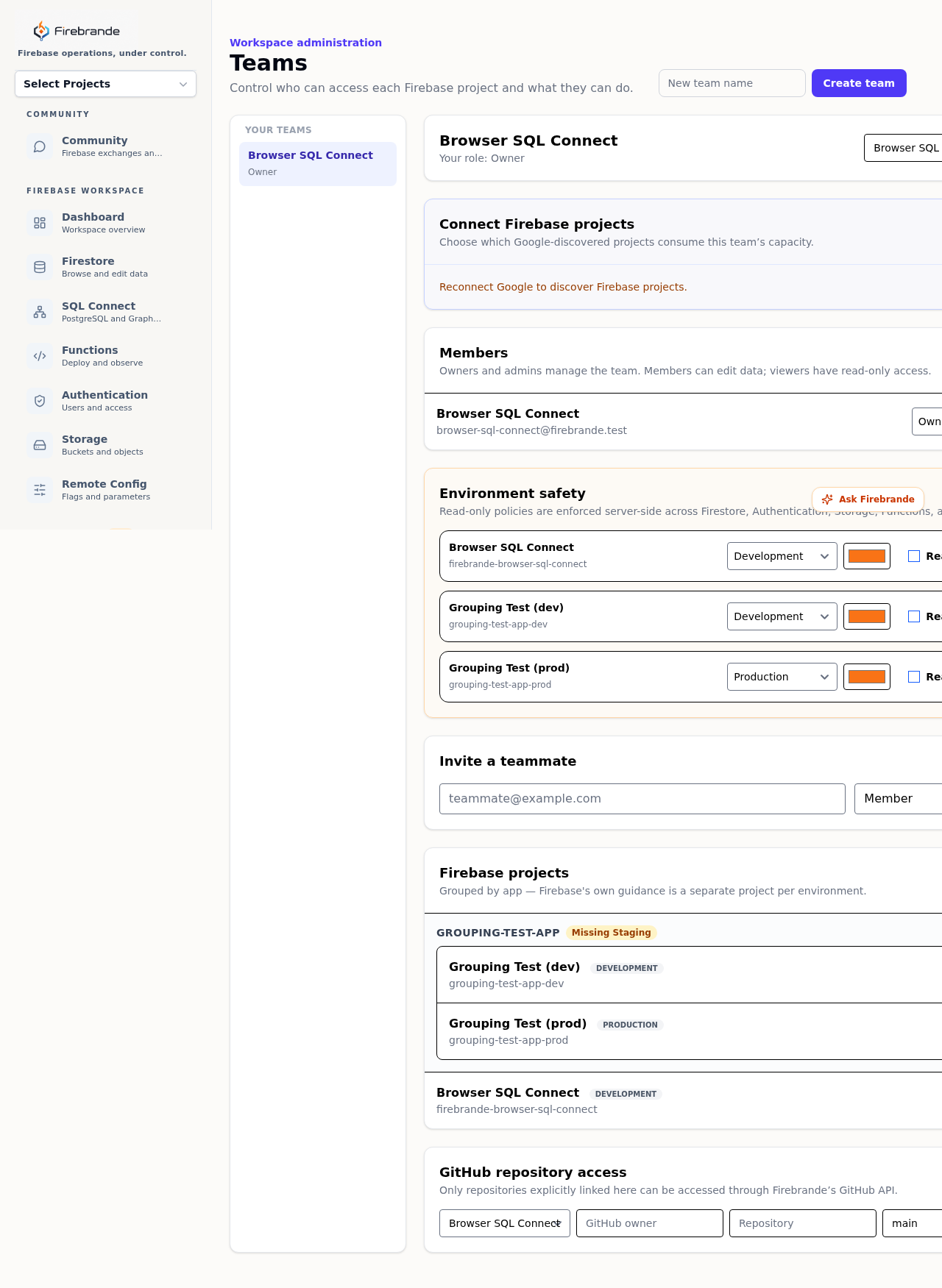Click the Browser SQL team name field in the header card
The height and width of the screenshot is (1288, 942).
(x=904, y=148)
